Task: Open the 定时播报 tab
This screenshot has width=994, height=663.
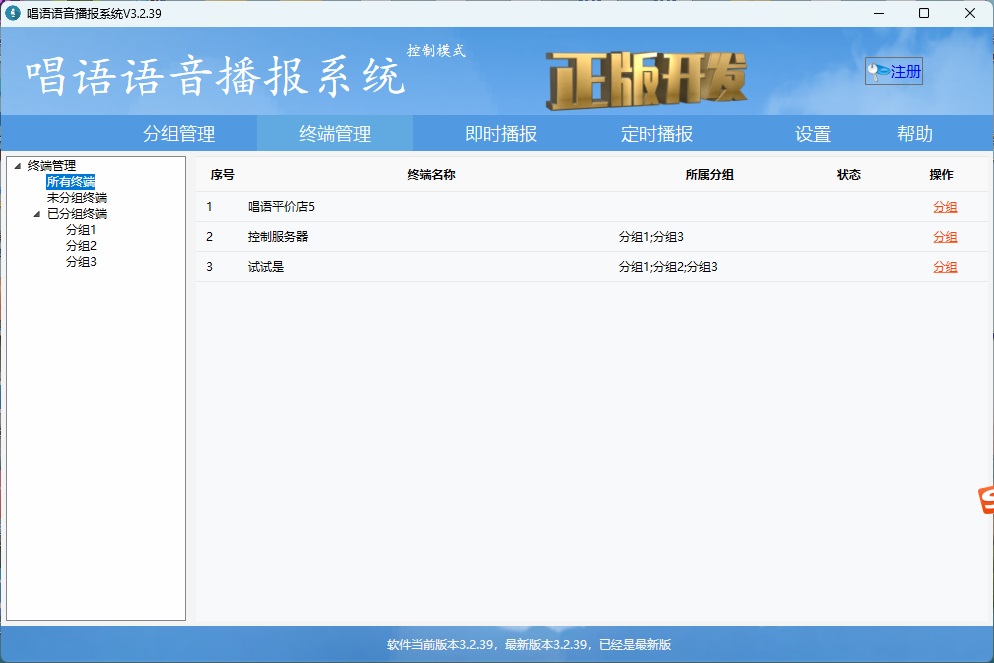Action: pos(656,132)
